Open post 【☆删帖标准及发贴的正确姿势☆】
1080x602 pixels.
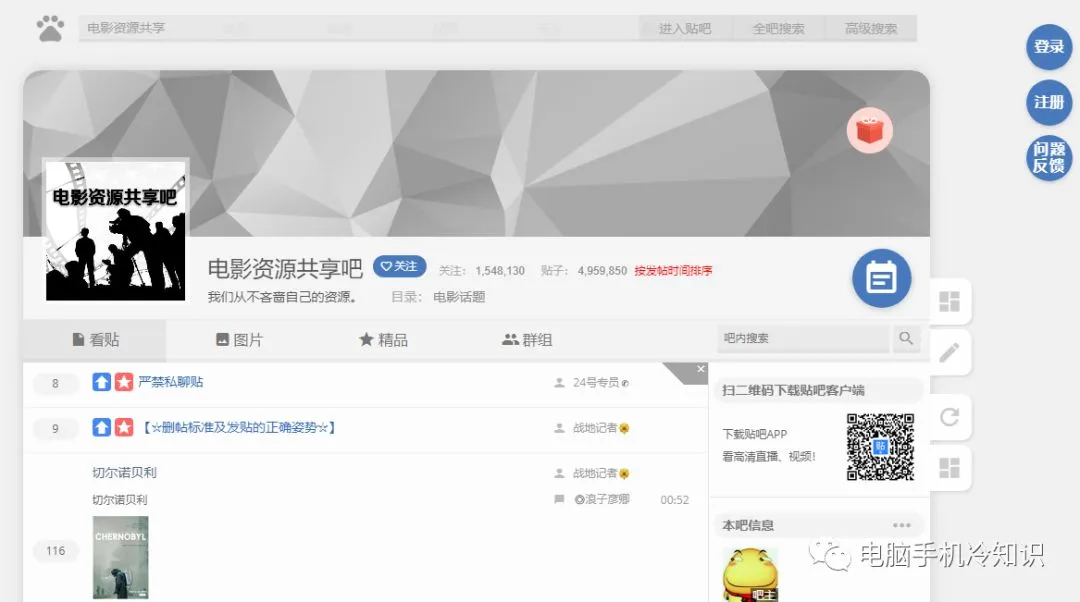click(238, 428)
